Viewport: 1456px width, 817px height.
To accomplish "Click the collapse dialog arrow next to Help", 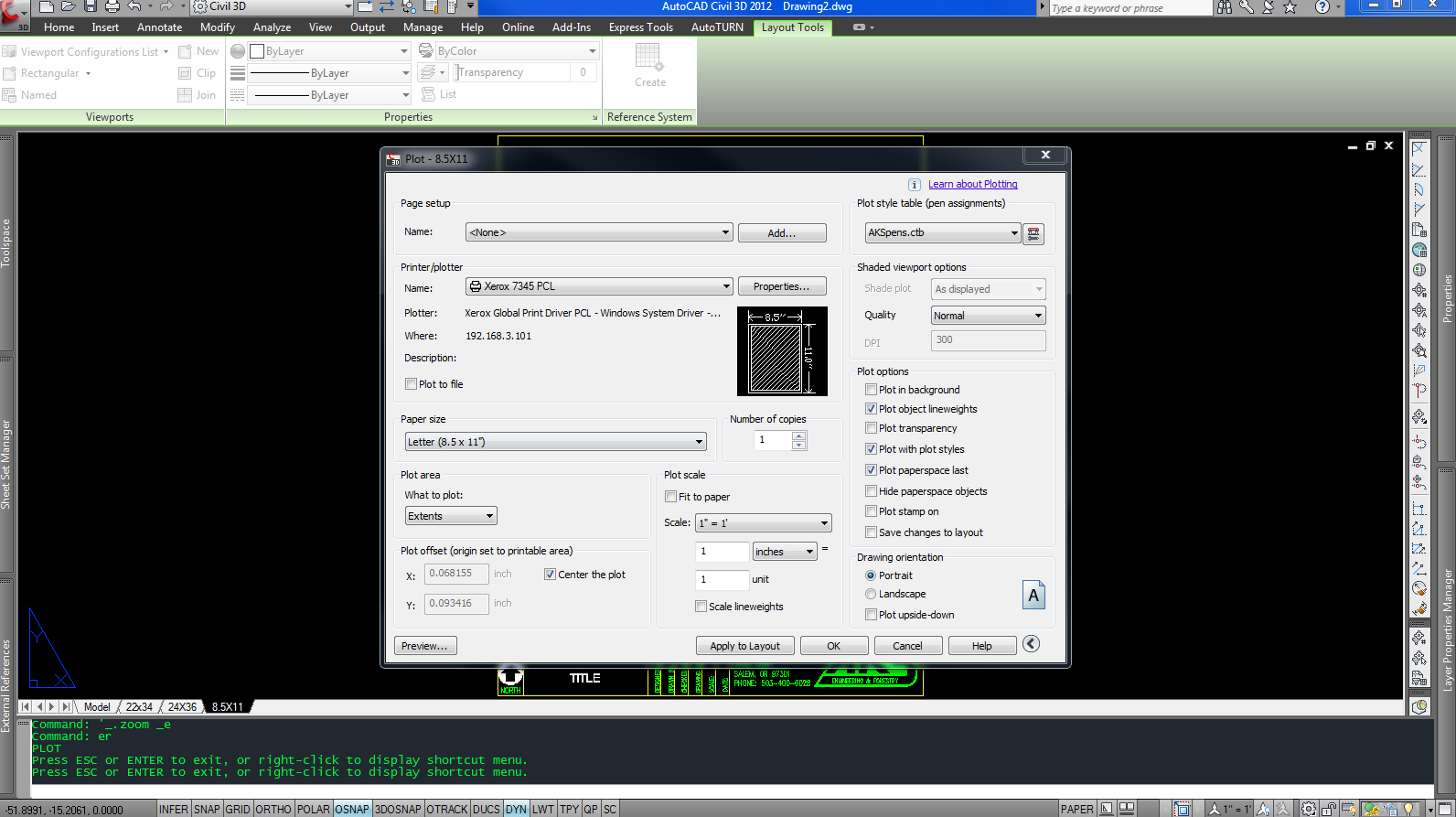I will 1031,644.
